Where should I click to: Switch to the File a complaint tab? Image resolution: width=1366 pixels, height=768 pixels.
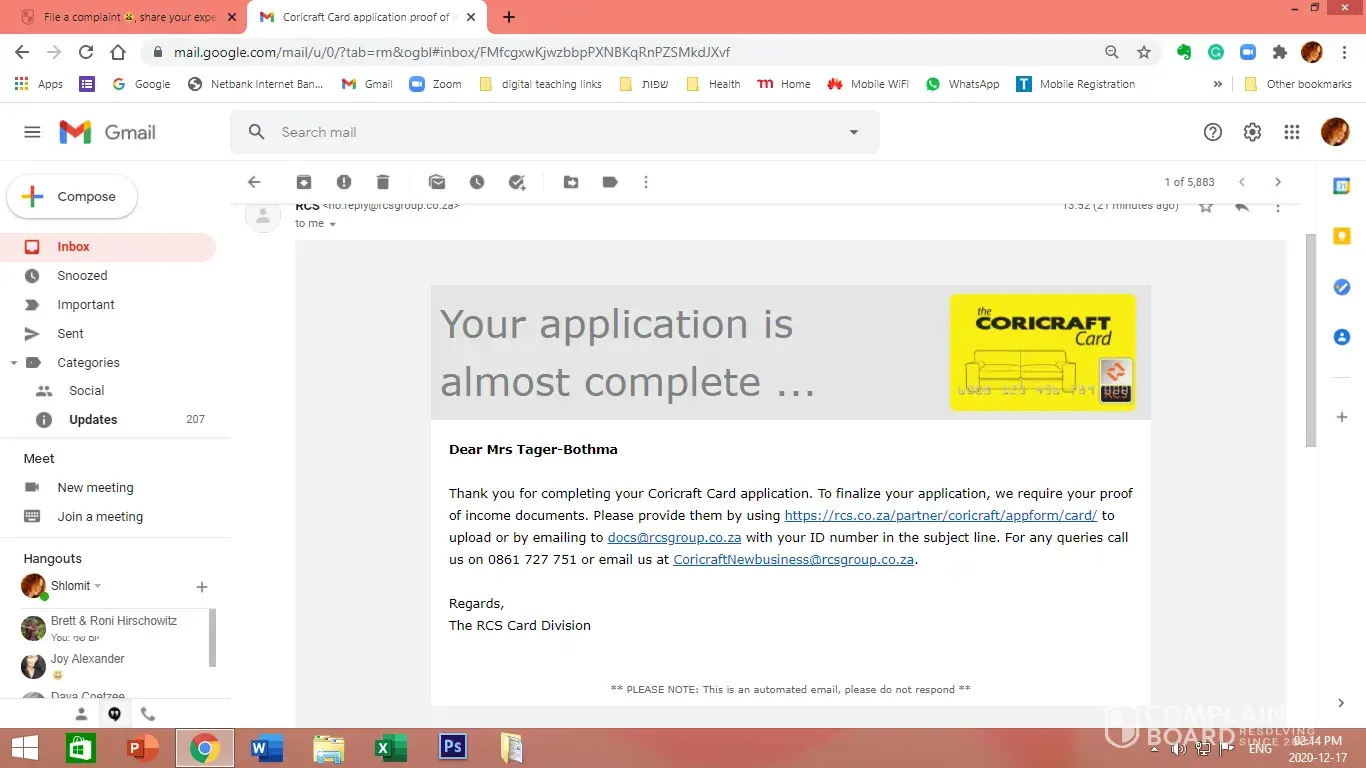tap(130, 17)
